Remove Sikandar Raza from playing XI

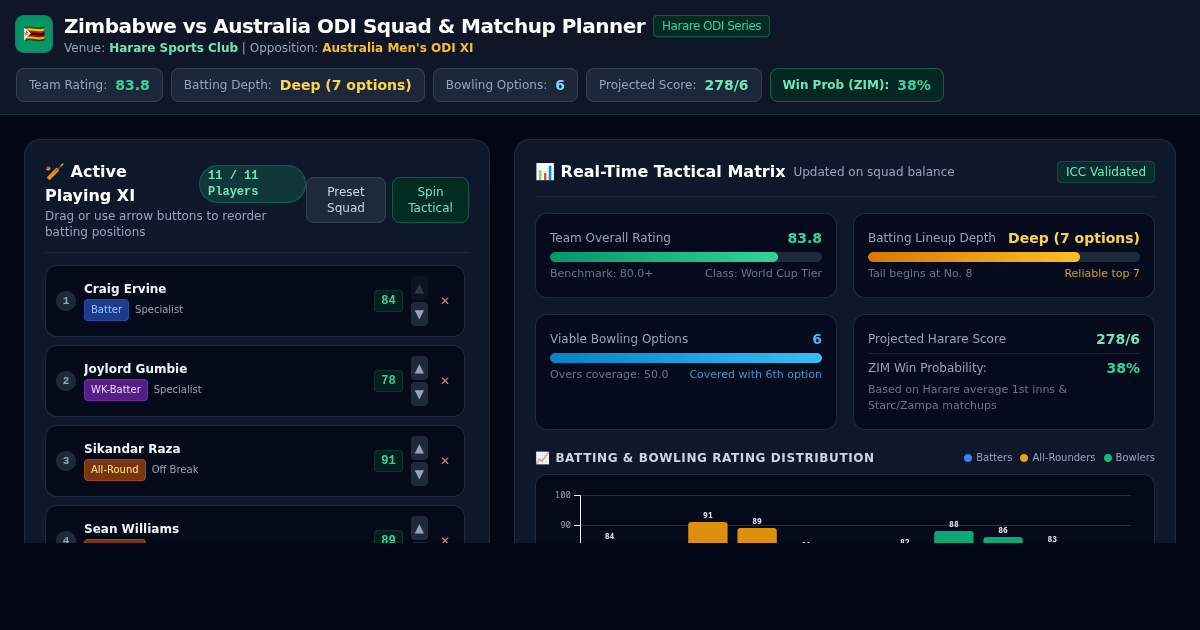click(445, 461)
